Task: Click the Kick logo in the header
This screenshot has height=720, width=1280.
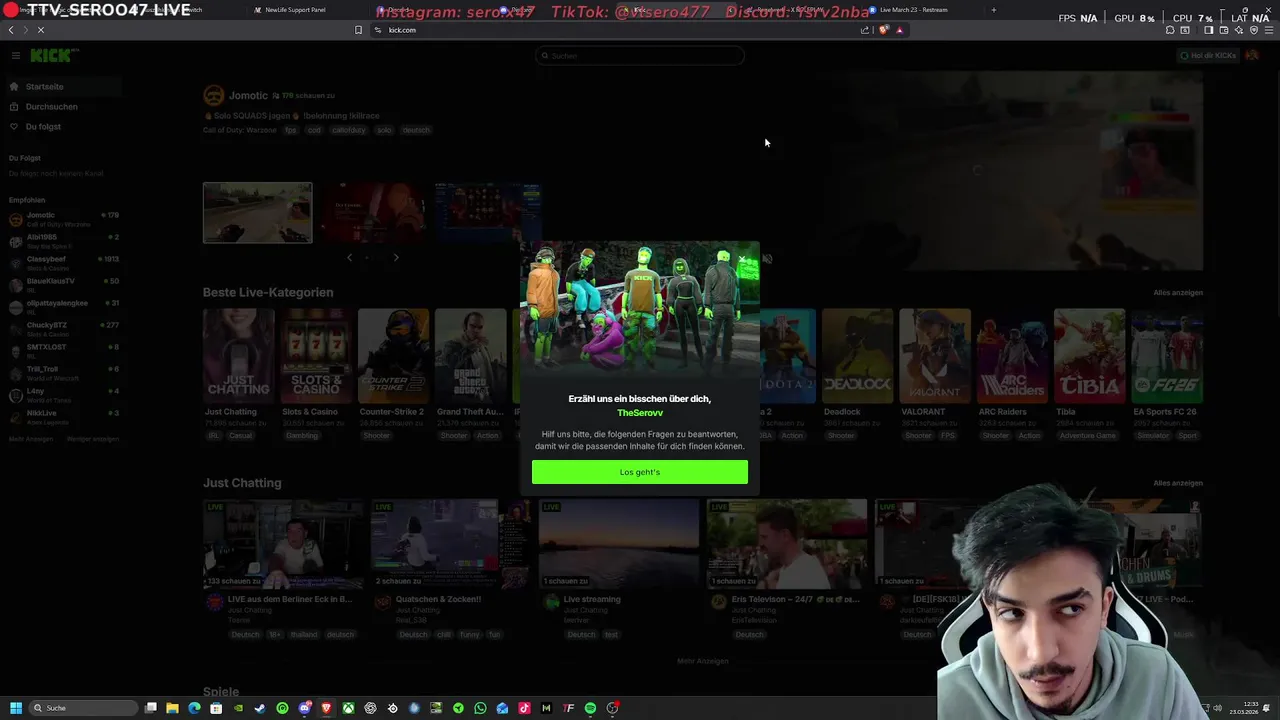Action: pyautogui.click(x=52, y=56)
